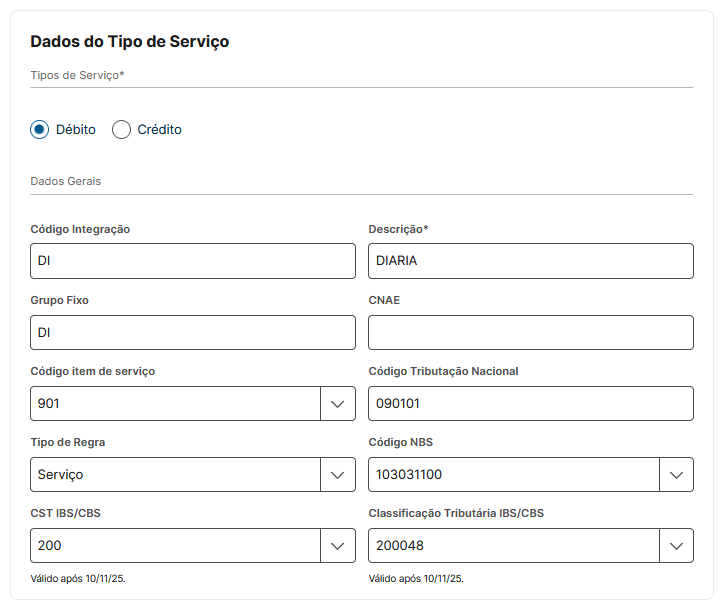This screenshot has width=720, height=604.
Task: Click chevron arrow of Código NBS
Action: (676, 475)
